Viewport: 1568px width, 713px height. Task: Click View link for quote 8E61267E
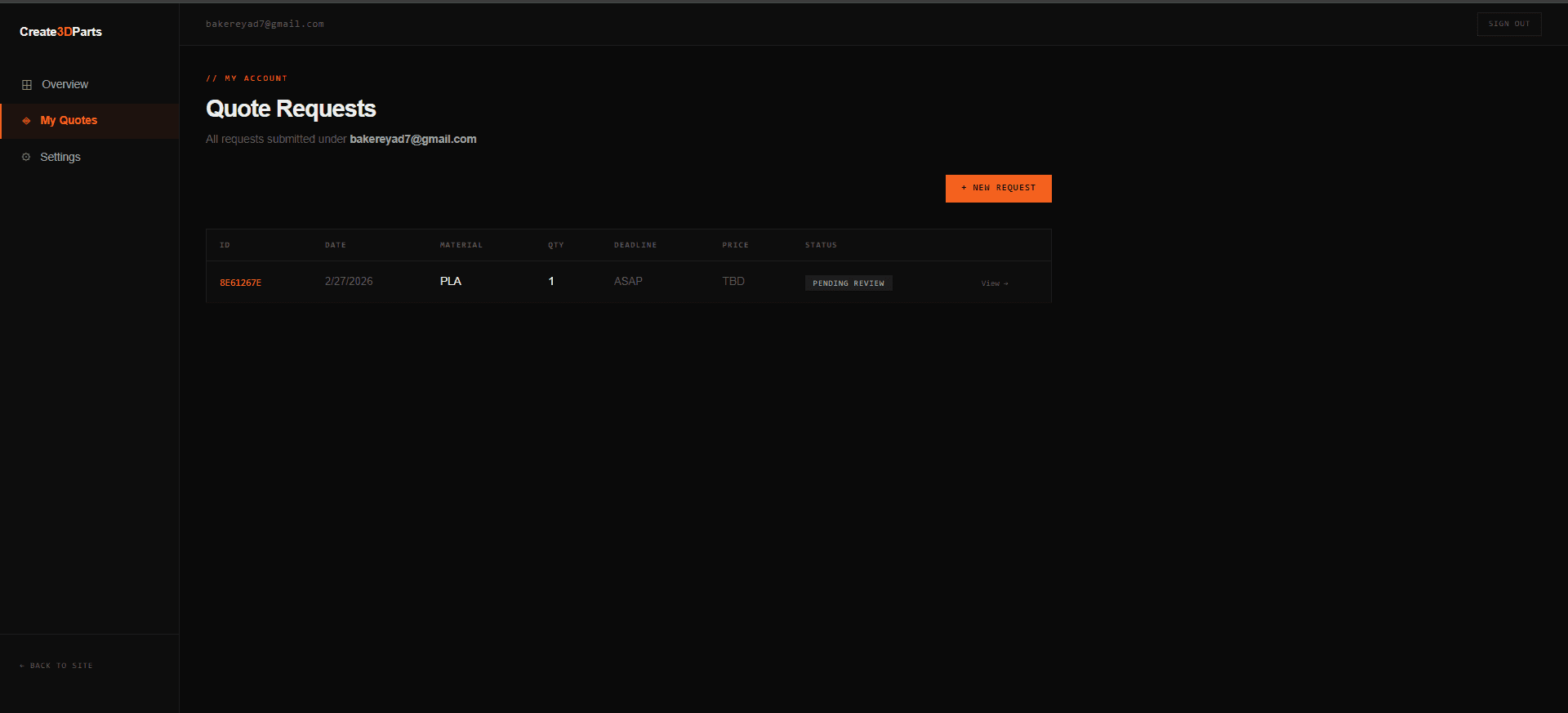coord(995,283)
